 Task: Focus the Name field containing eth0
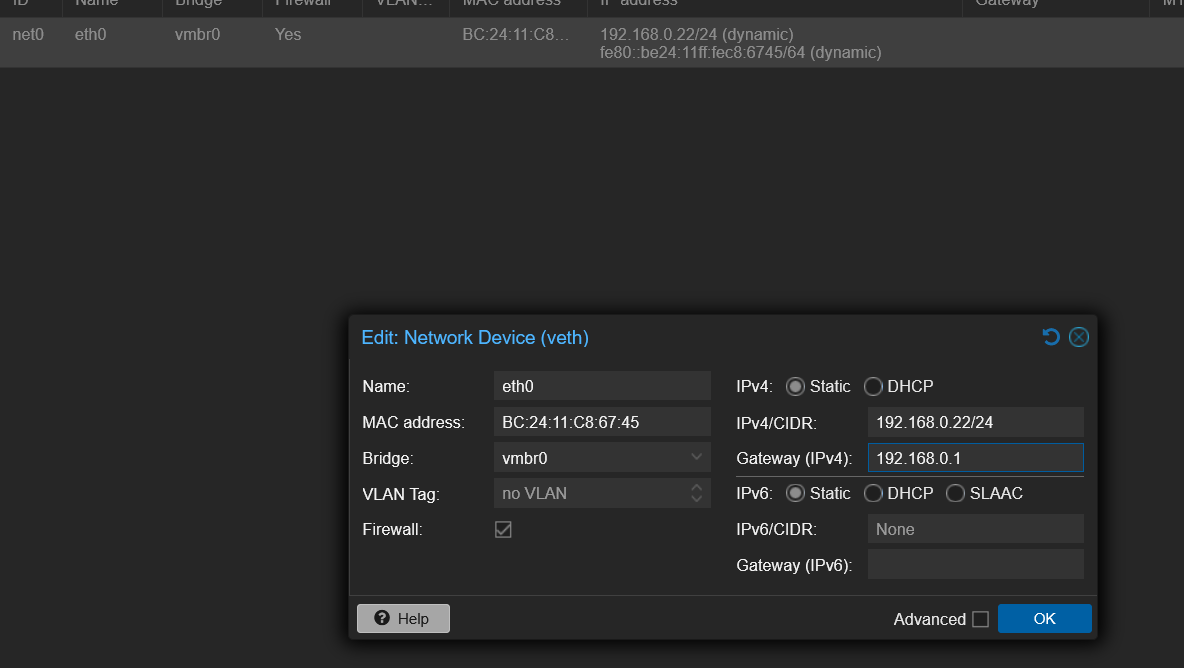pos(602,386)
